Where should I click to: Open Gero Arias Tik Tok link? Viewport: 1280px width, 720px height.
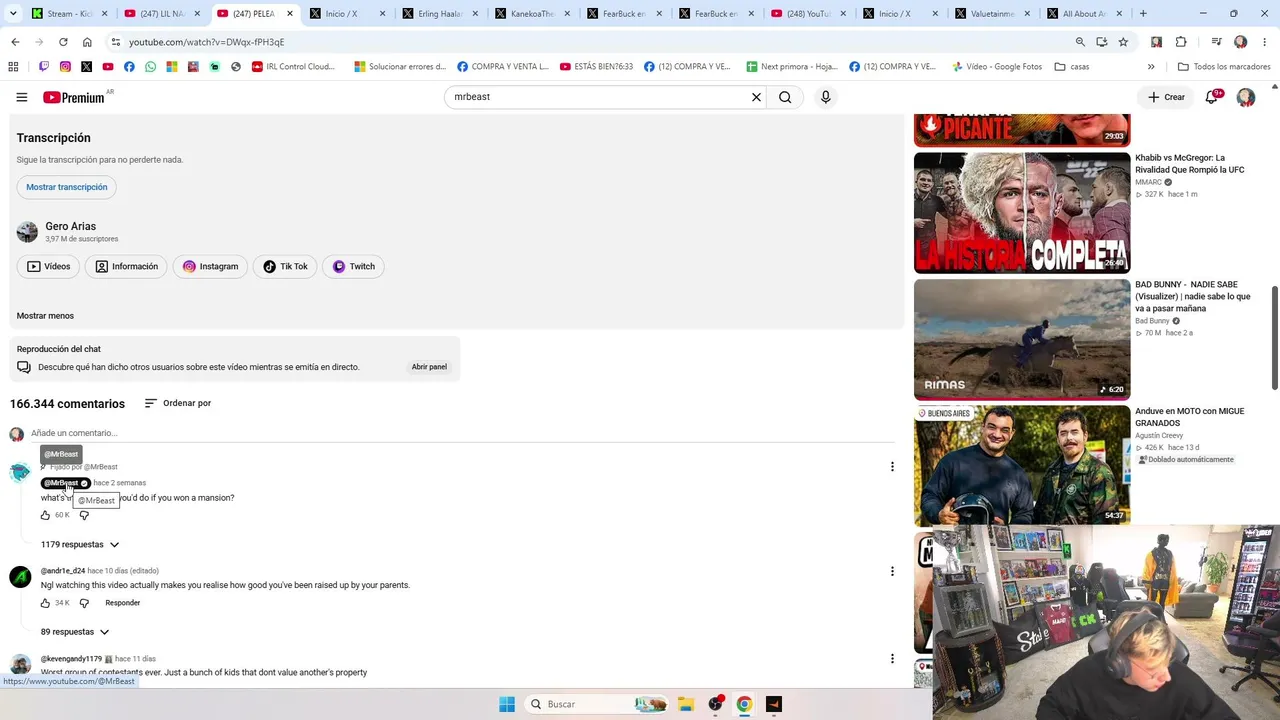285,267
